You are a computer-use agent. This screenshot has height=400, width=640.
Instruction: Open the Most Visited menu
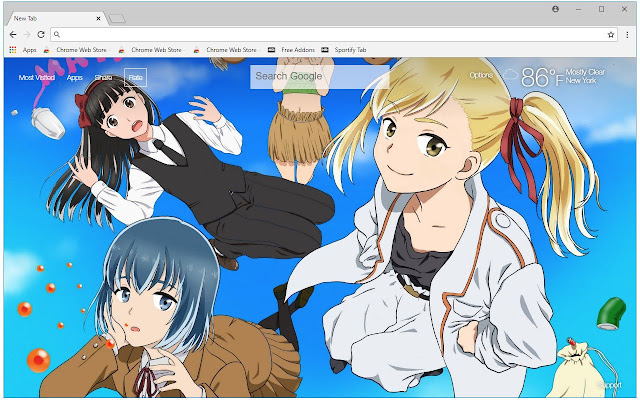pos(37,78)
